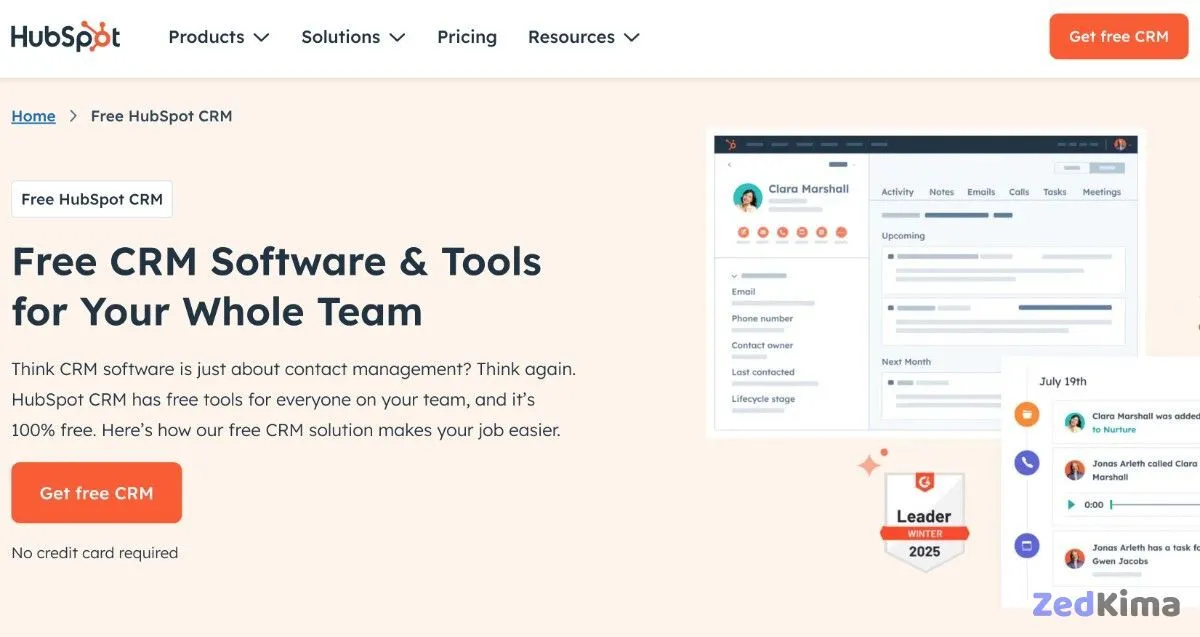
Task: Click the orange nurture icon beside July 19th entry
Action: 1026,414
